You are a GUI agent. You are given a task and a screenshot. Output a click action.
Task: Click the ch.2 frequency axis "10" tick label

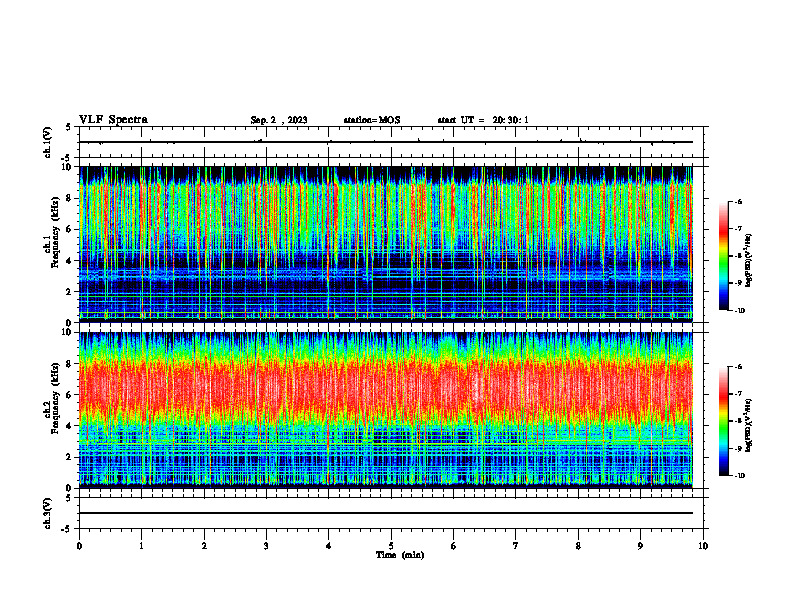pyautogui.click(x=67, y=333)
